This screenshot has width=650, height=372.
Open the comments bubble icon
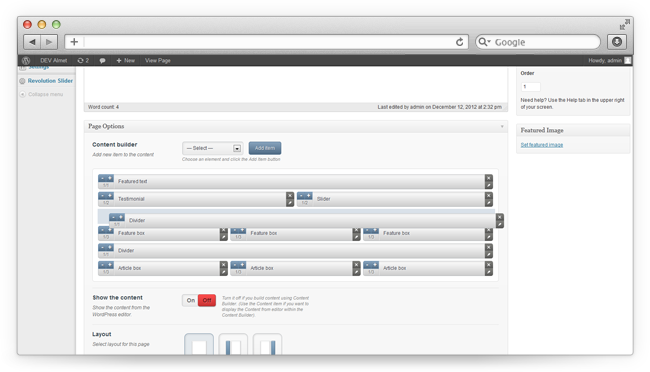point(102,61)
